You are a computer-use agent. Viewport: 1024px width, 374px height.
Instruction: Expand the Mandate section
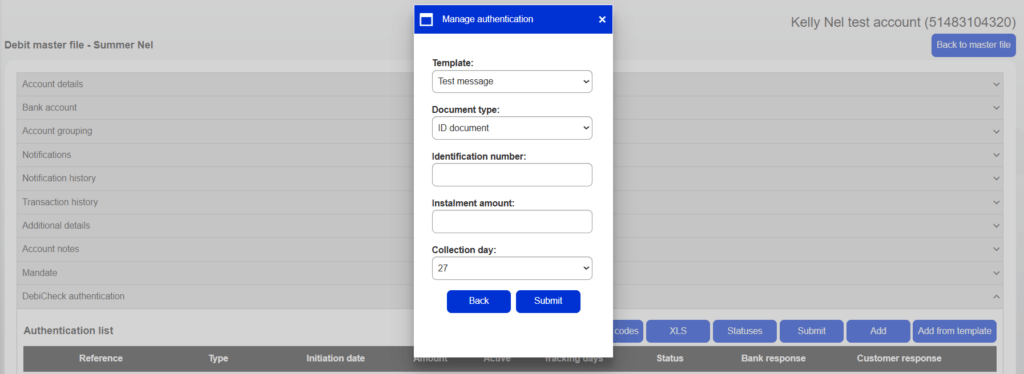pos(510,273)
